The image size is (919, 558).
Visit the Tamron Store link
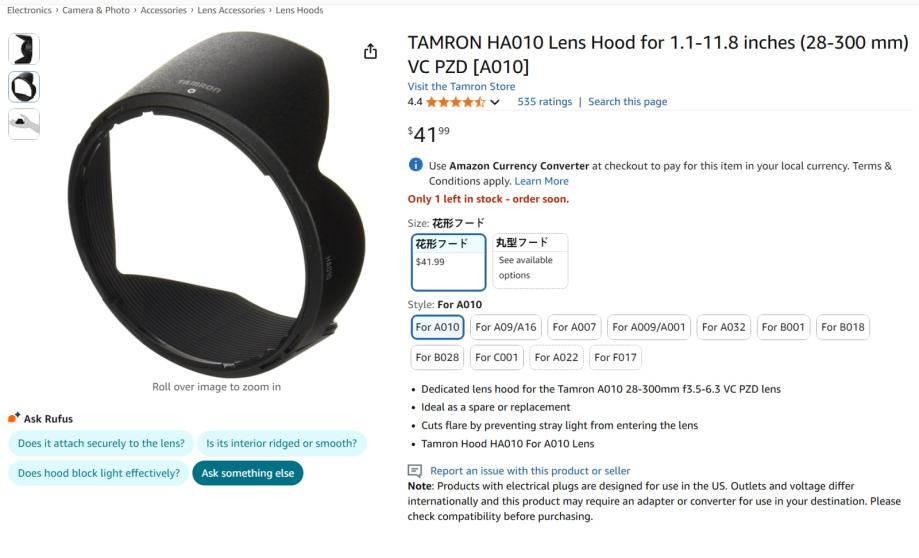[461, 86]
